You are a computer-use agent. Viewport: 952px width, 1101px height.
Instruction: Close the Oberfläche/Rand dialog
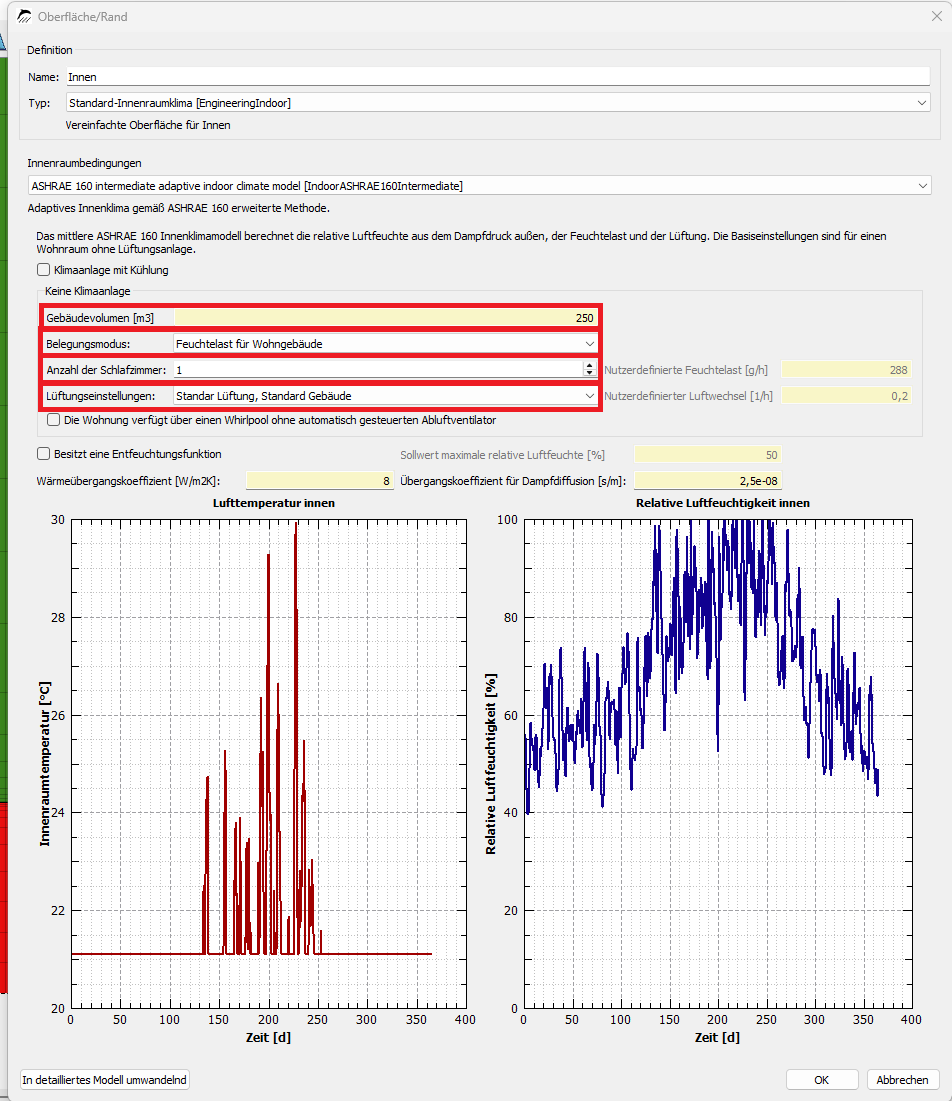937,16
